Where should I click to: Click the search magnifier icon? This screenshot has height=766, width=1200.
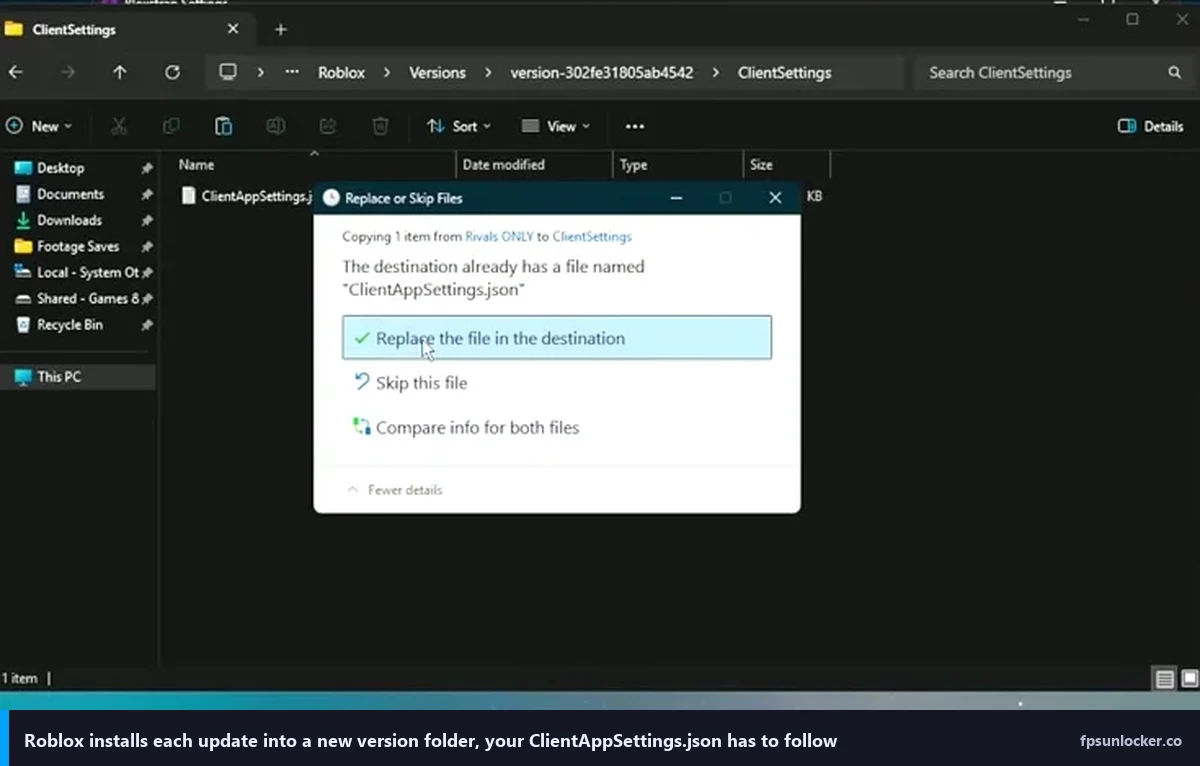(x=1174, y=72)
